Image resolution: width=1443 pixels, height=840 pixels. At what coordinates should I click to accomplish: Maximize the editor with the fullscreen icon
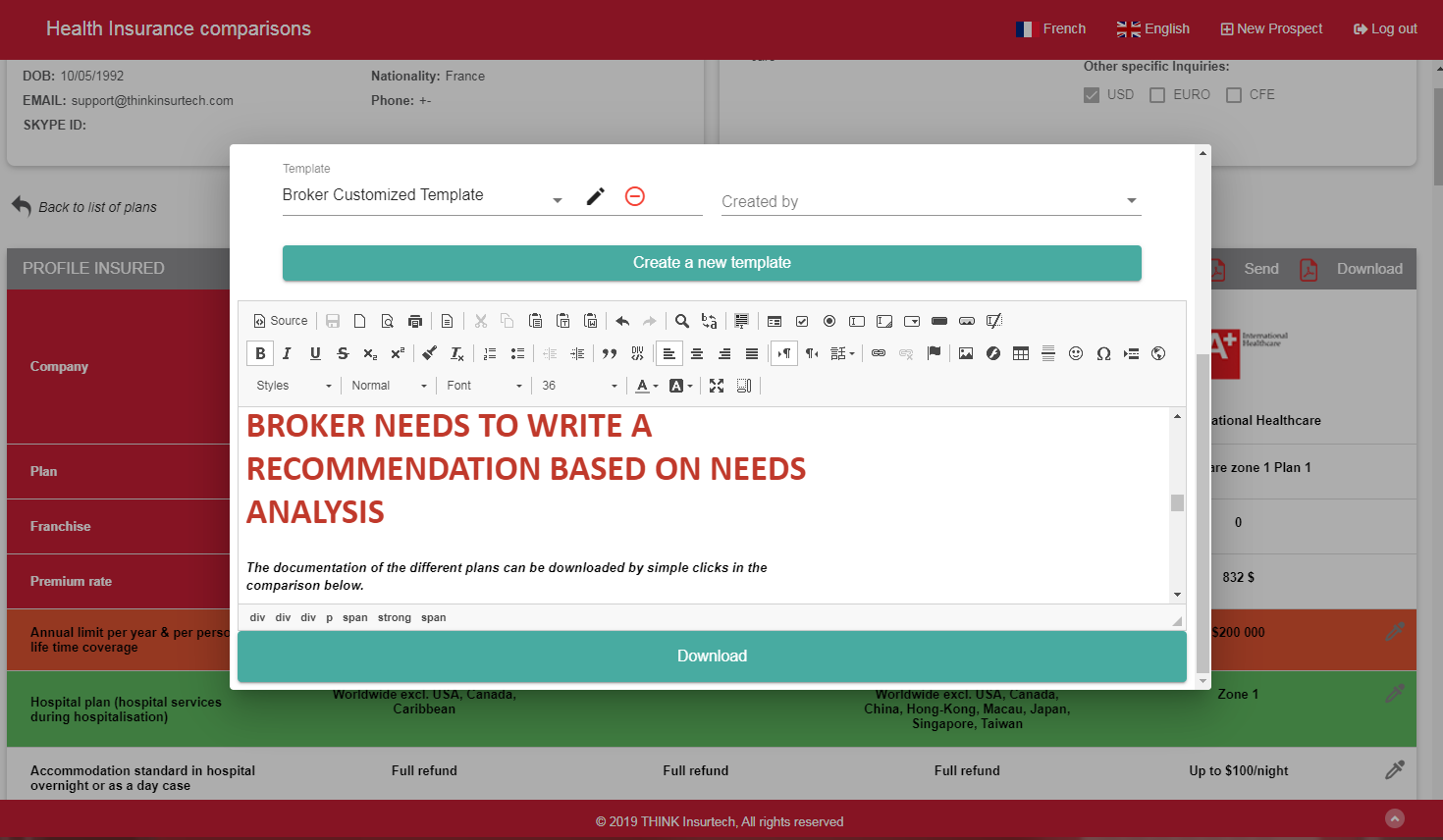pos(717,387)
